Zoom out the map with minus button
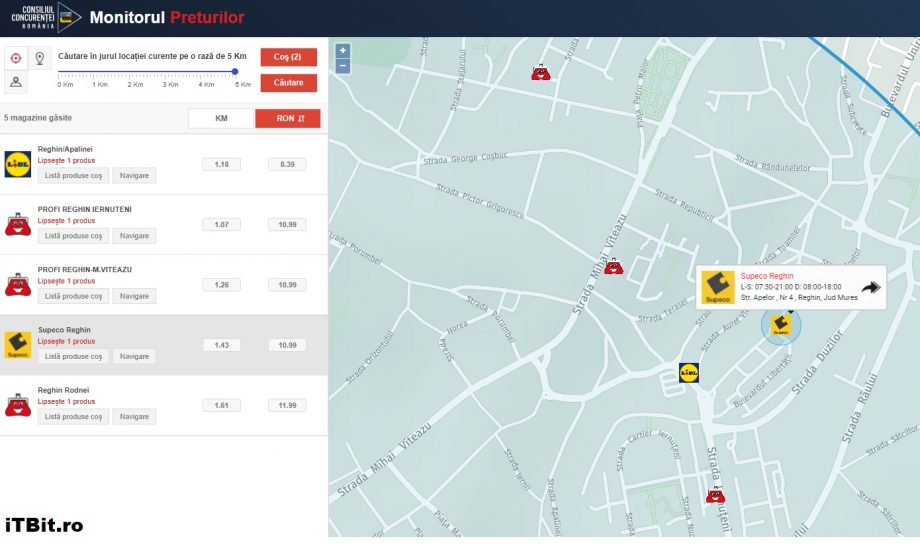920x545 pixels. [x=343, y=66]
